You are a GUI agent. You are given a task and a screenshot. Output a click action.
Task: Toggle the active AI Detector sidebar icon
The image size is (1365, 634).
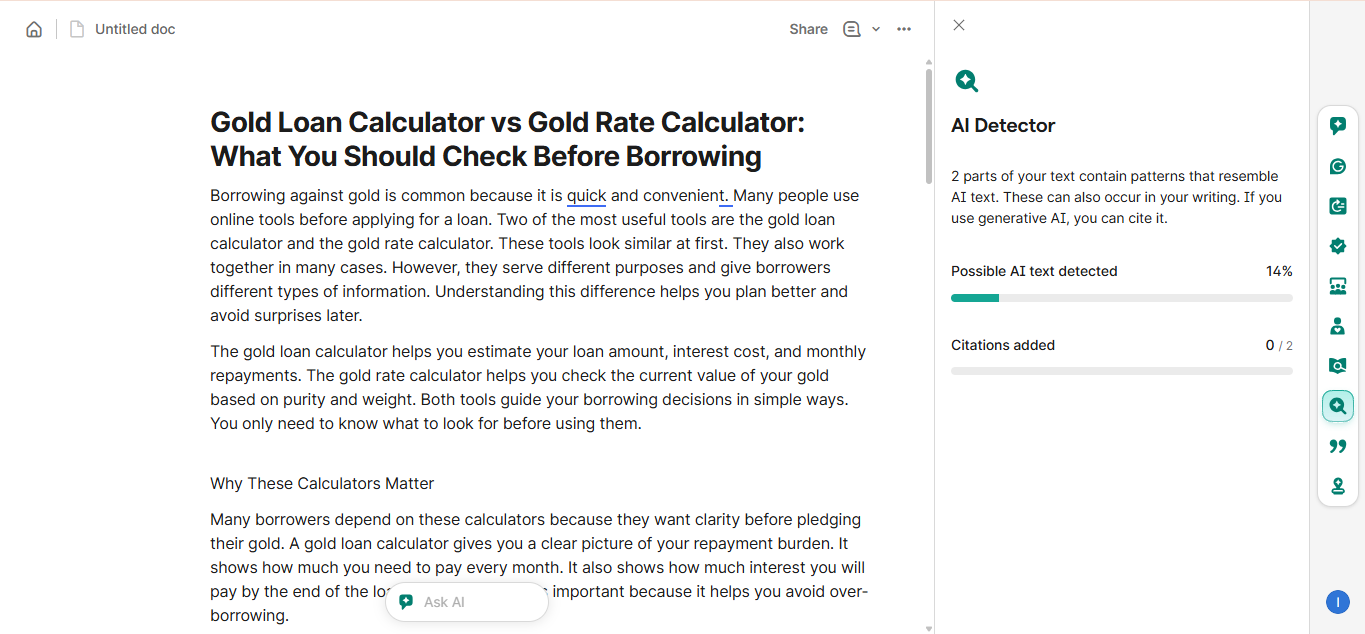pos(1338,406)
